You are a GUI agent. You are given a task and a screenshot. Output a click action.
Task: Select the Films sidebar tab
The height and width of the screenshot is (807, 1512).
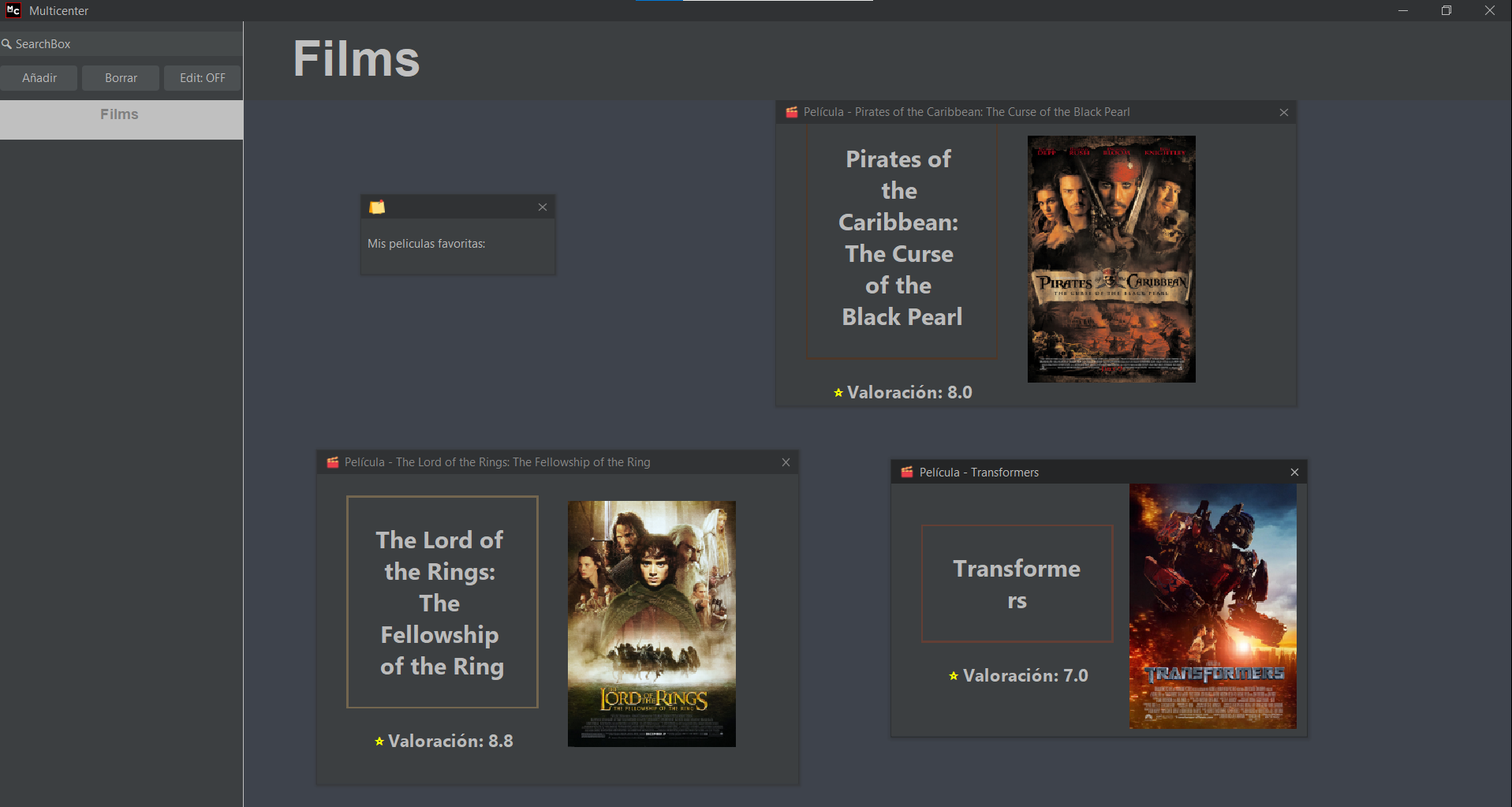tap(120, 115)
